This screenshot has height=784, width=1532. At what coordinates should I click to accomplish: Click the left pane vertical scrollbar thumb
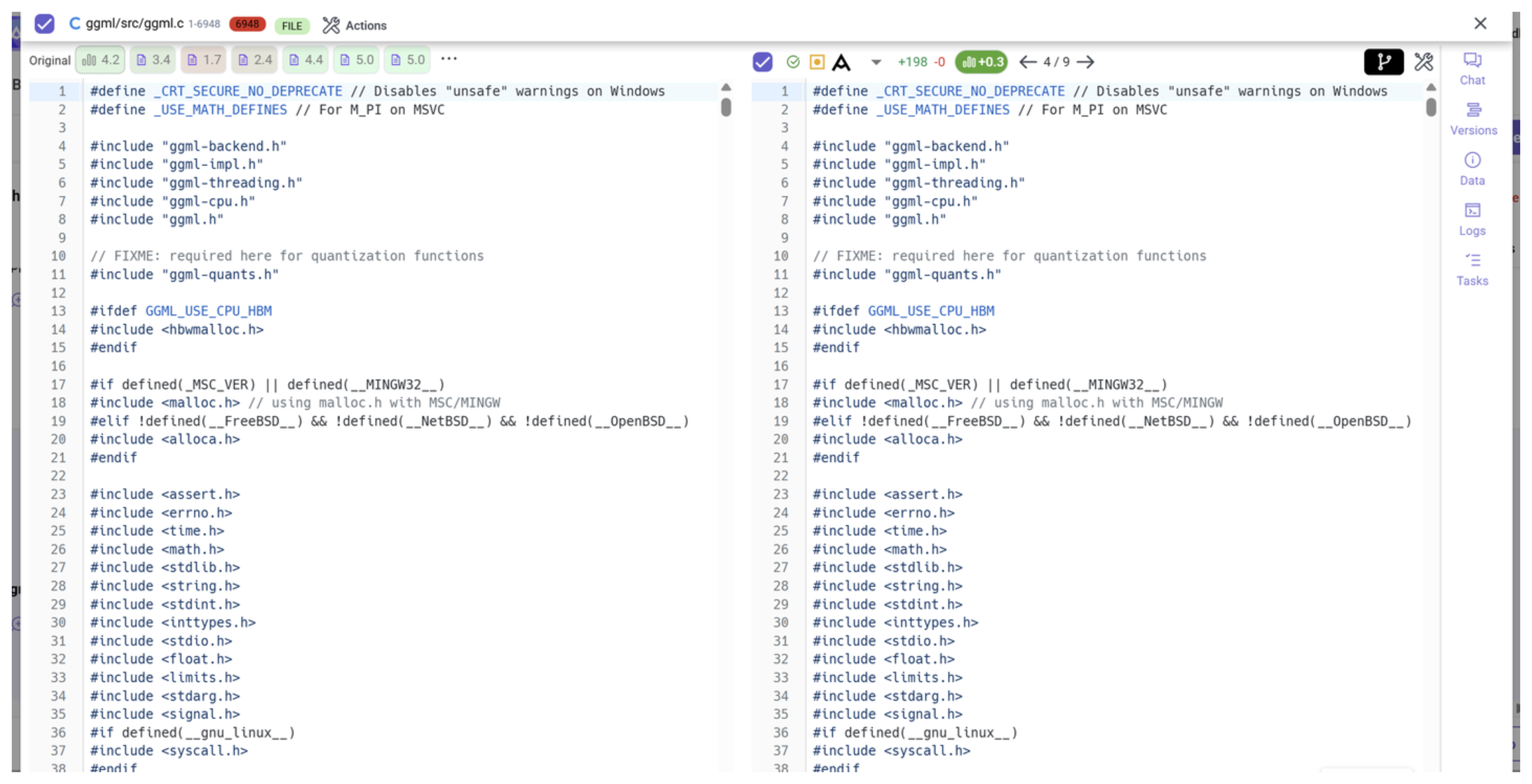726,107
